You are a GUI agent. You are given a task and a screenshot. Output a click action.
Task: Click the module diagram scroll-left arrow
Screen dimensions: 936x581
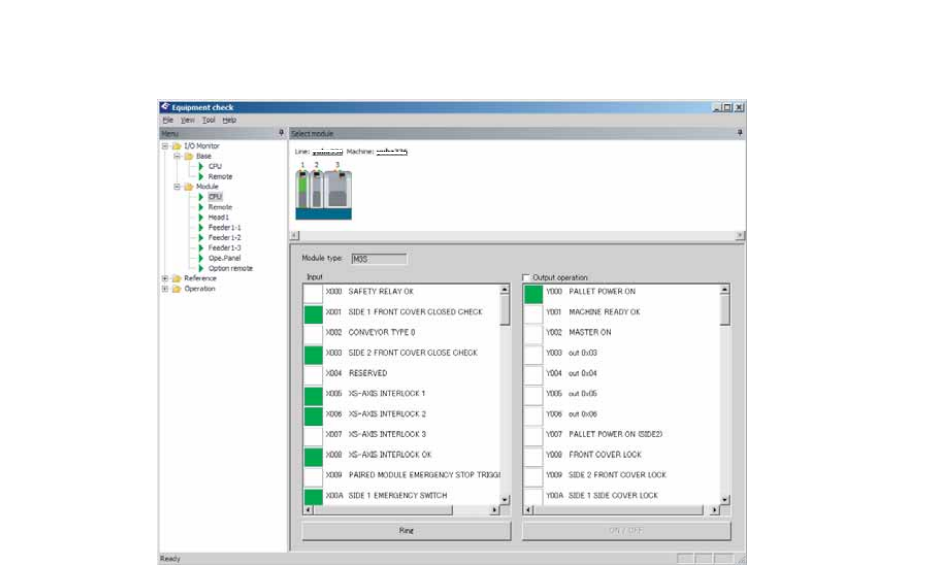tap(295, 235)
